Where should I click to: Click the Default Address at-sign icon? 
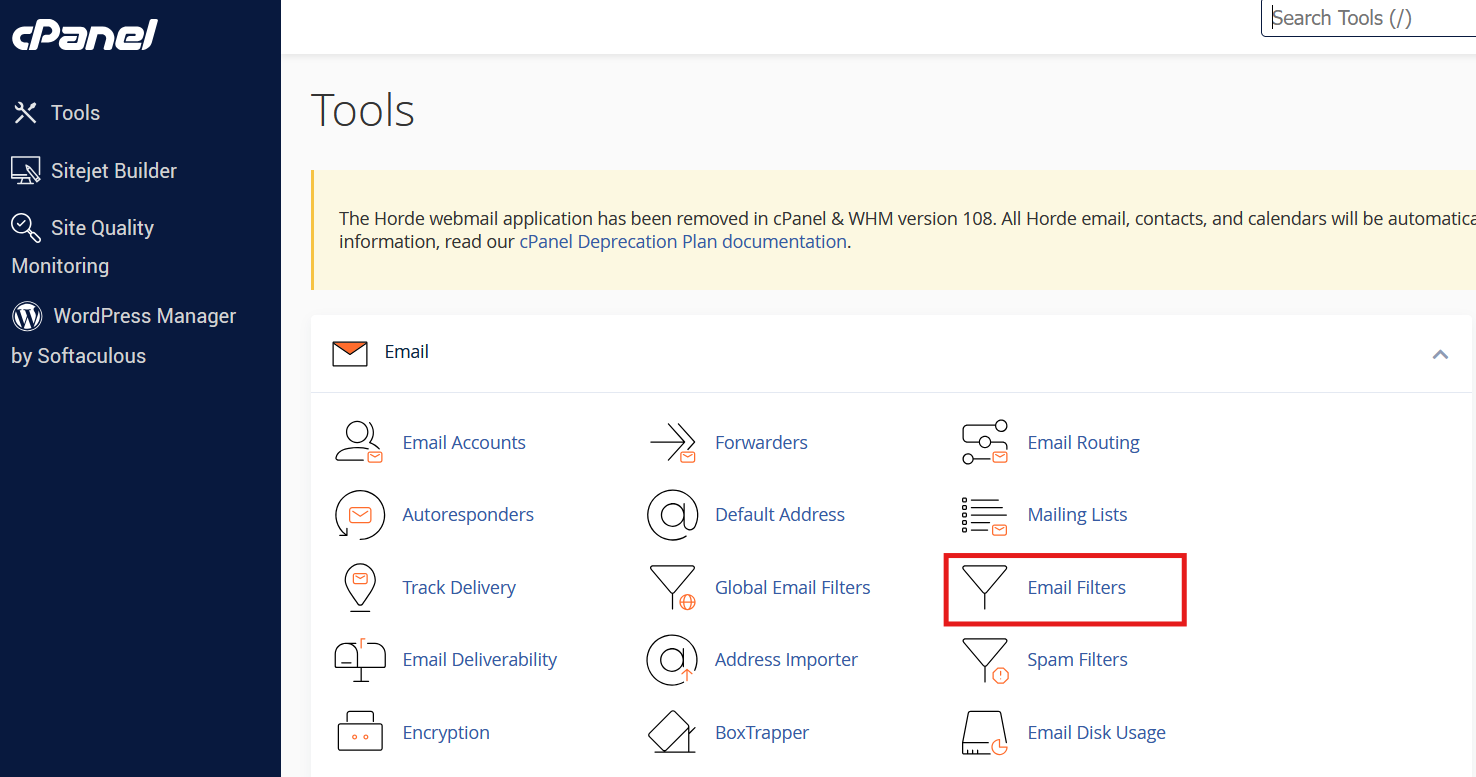pos(672,515)
